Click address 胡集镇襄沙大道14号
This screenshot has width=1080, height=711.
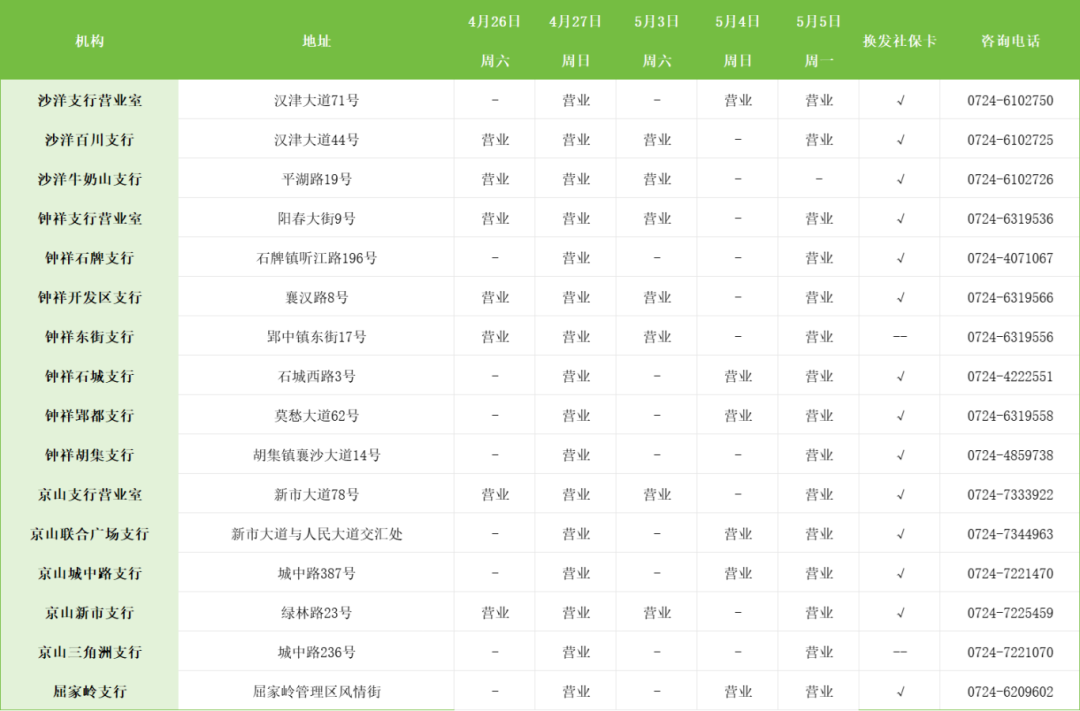316,455
